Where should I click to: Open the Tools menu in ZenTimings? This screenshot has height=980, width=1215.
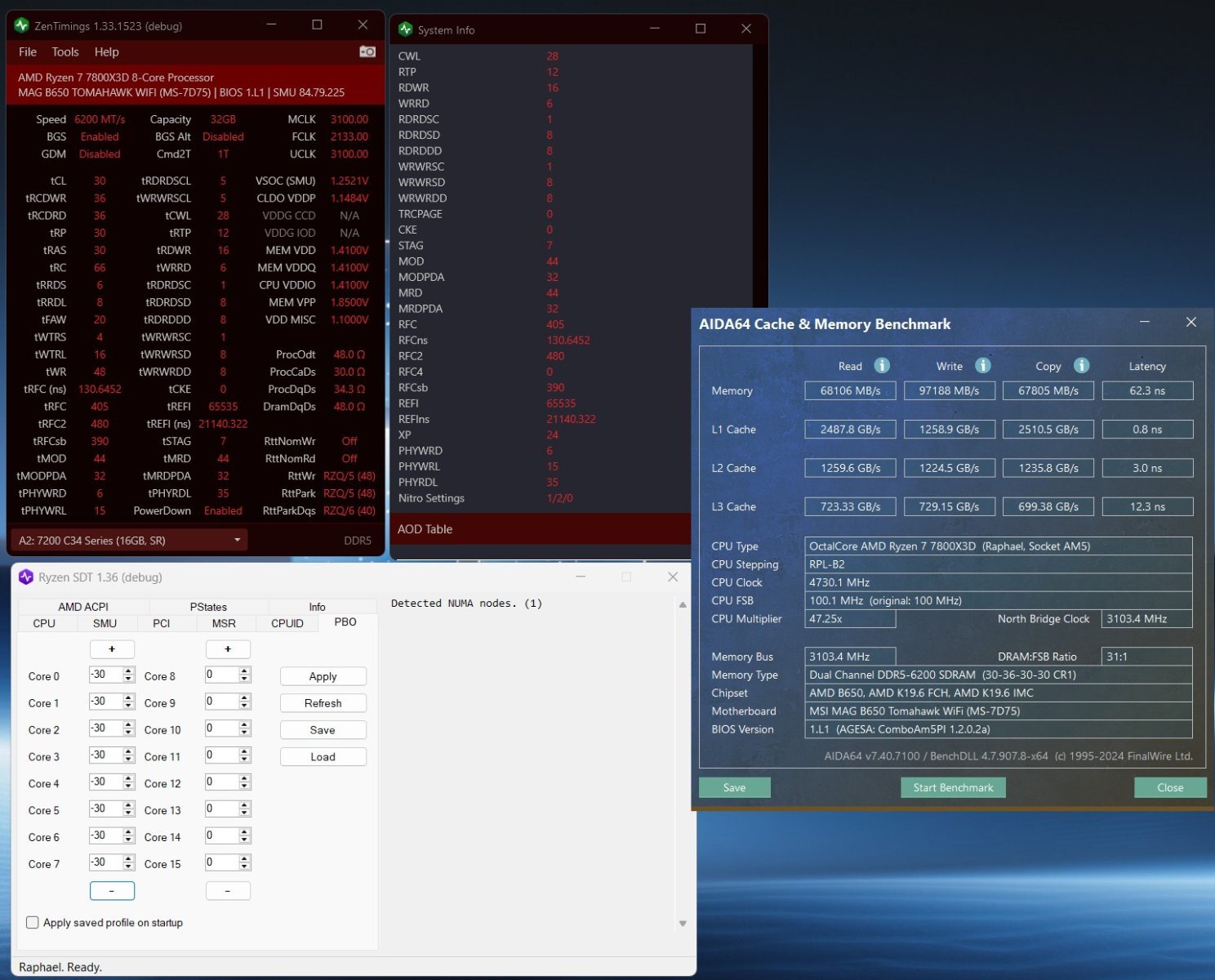(65, 51)
